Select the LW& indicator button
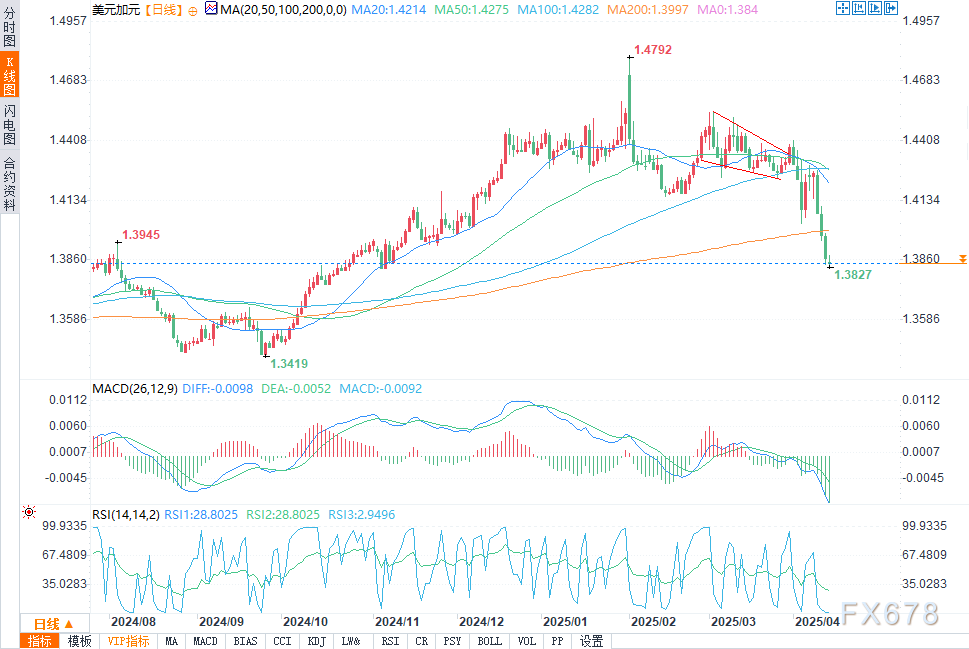 (351, 641)
